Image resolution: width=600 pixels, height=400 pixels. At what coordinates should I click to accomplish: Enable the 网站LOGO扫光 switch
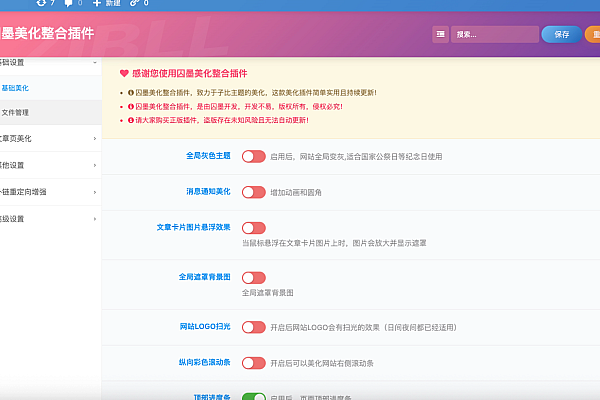254,327
